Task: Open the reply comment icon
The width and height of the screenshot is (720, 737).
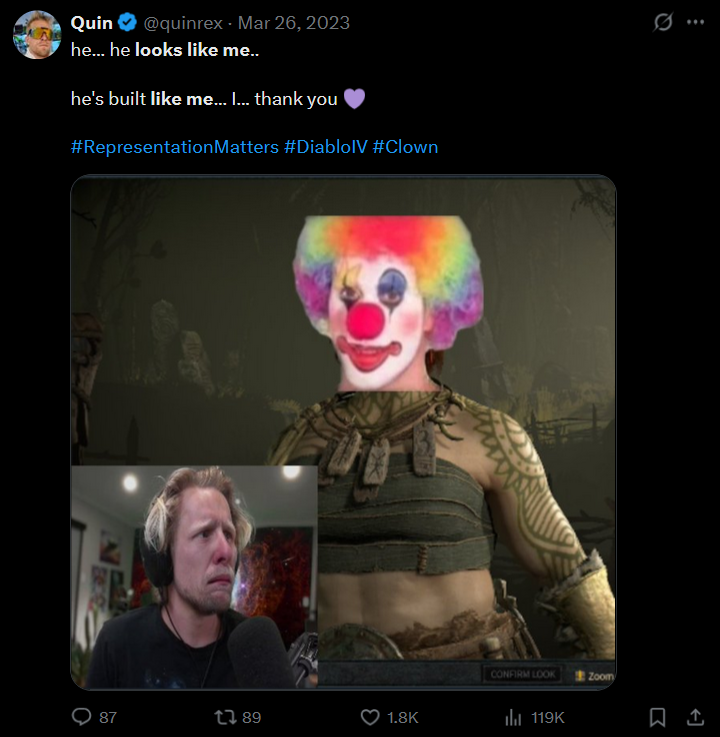Action: tap(81, 717)
